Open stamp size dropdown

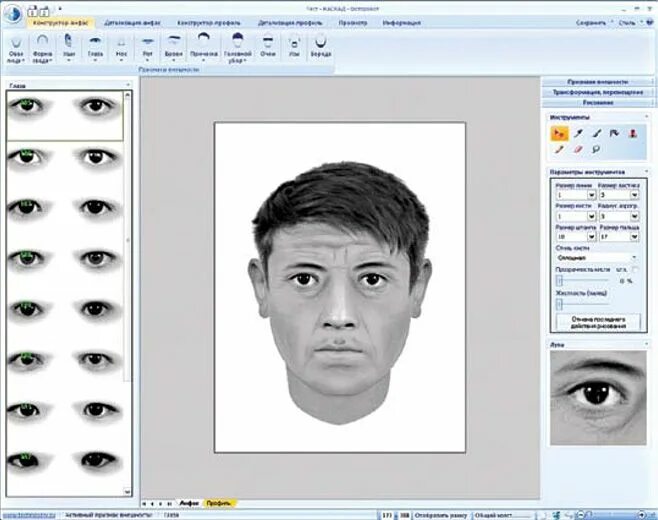pyautogui.click(x=591, y=237)
